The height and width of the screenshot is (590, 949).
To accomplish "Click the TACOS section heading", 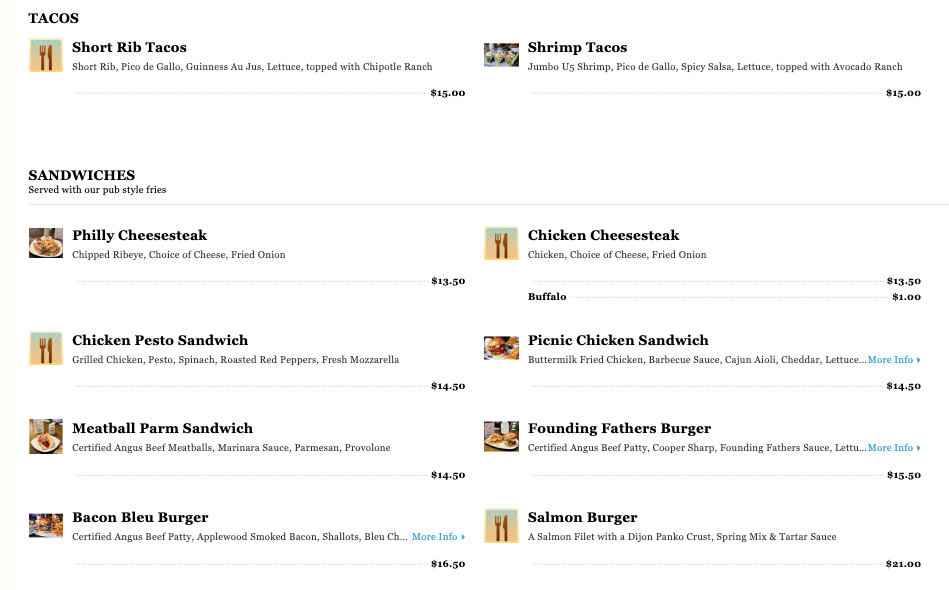I will (54, 18).
